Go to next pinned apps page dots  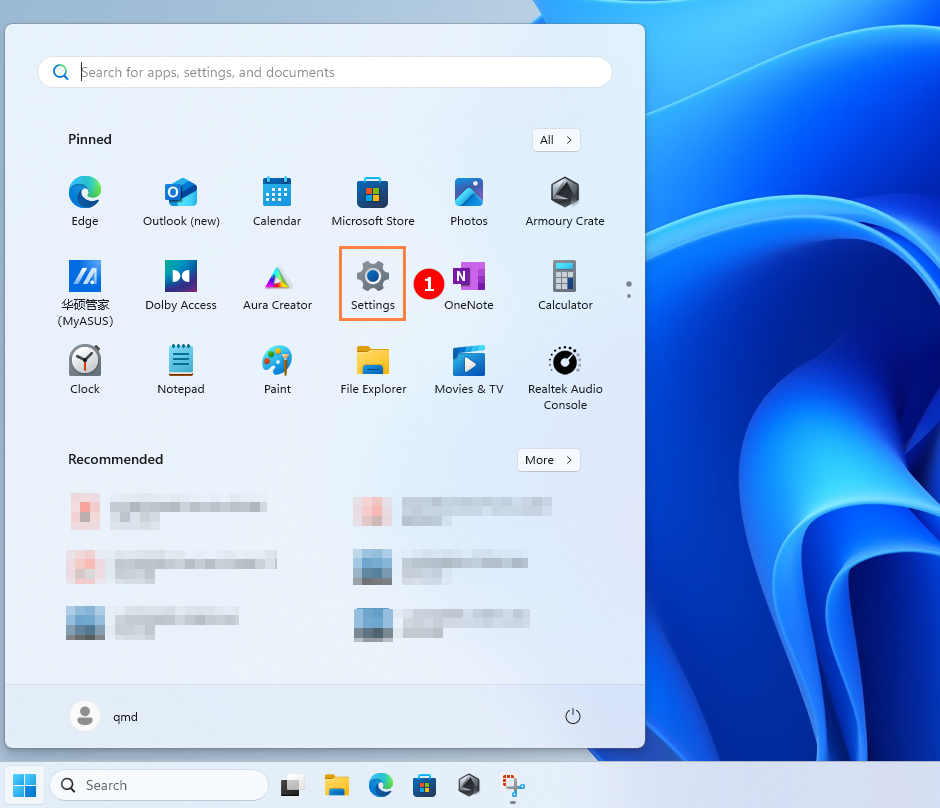pos(628,290)
